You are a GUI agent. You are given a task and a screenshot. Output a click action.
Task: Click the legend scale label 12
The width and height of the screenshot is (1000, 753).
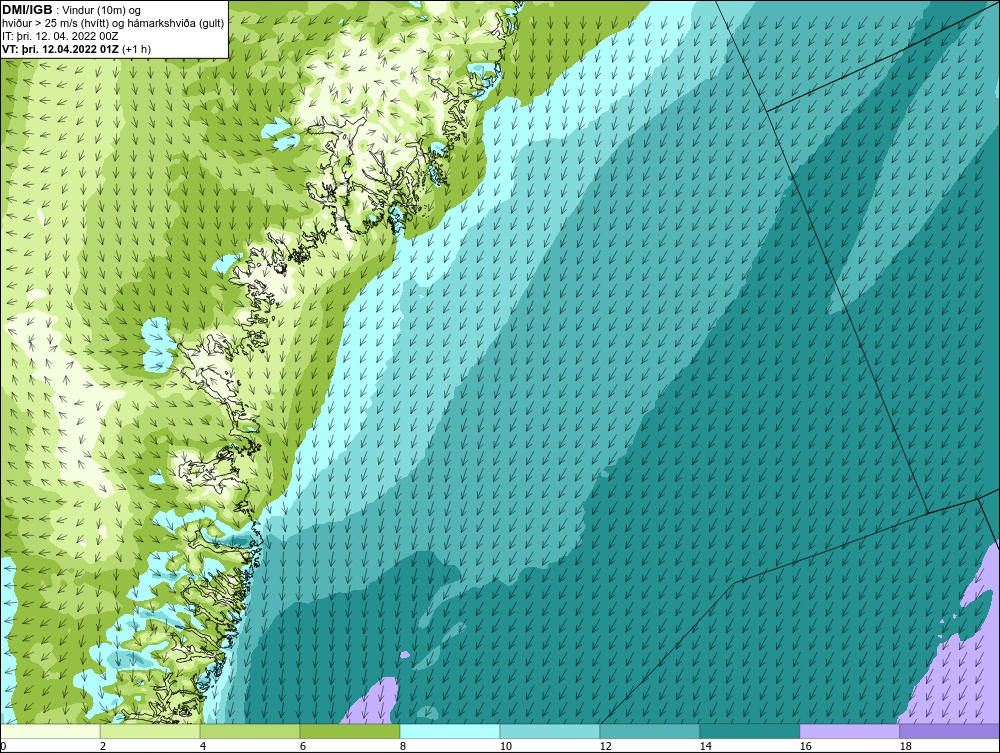pyautogui.click(x=605, y=746)
